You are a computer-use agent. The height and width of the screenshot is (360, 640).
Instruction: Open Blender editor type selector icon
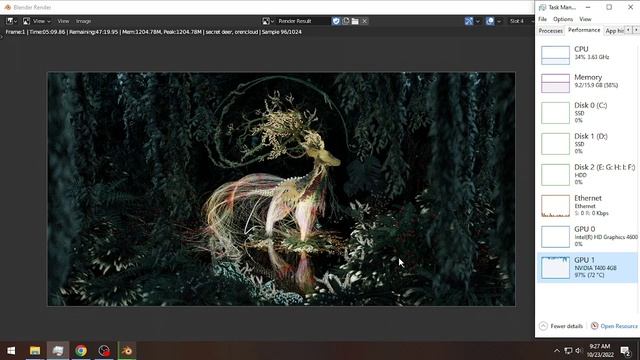(11, 21)
